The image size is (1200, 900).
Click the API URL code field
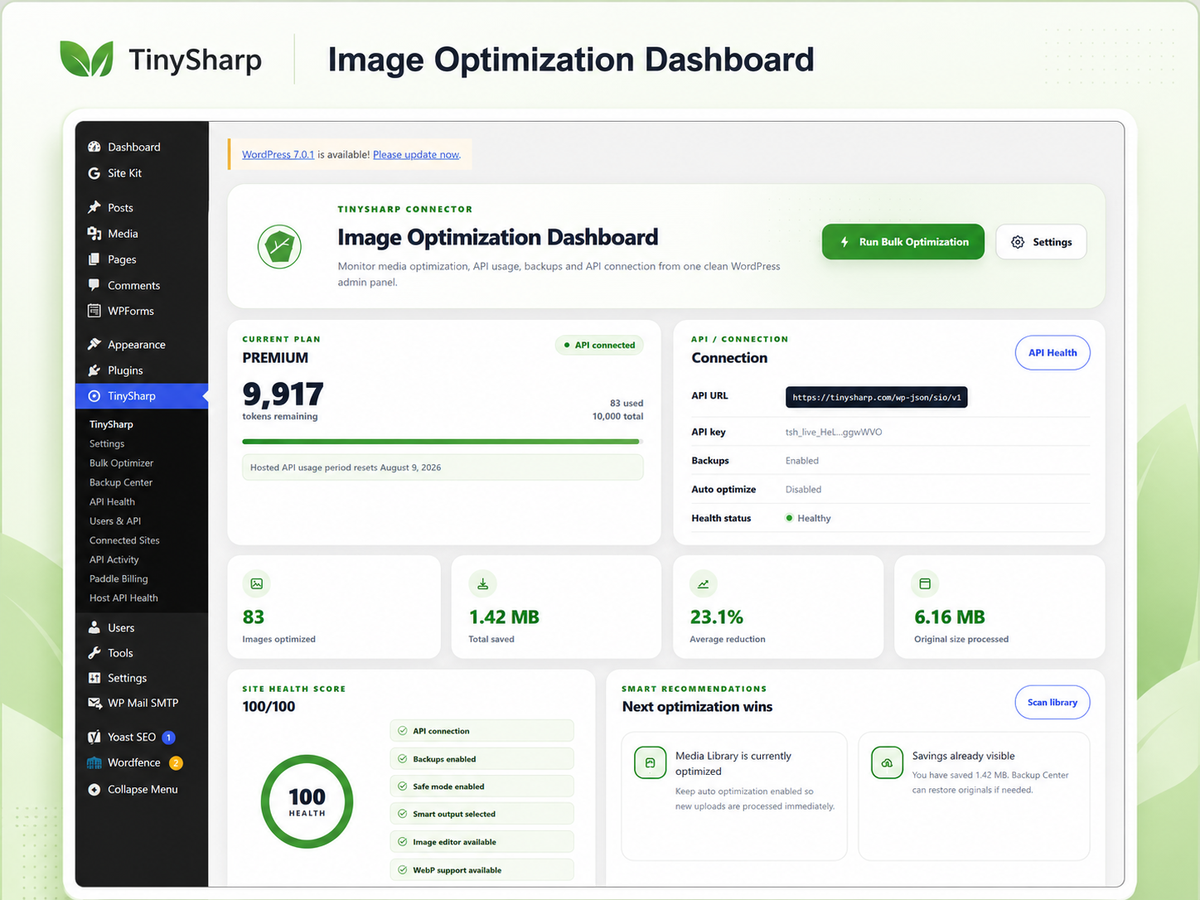point(877,397)
